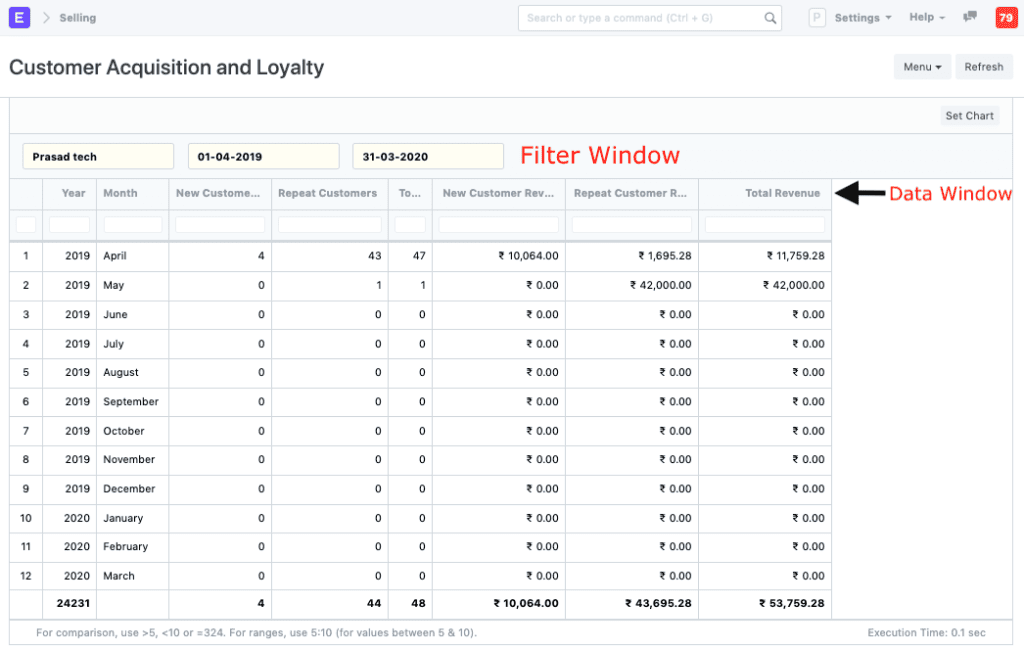
Task: Click the New Customer Revenue filter box
Action: (x=499, y=225)
